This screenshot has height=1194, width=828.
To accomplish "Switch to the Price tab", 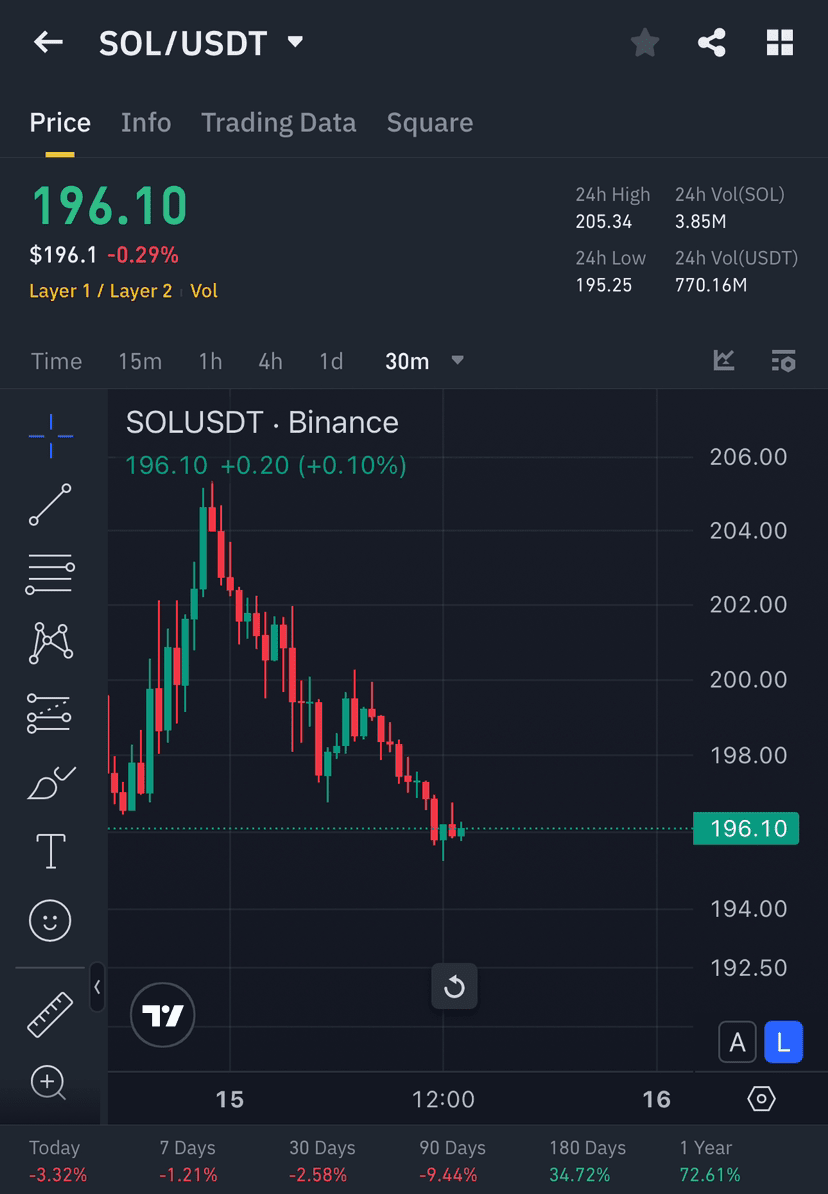I will (x=60, y=123).
